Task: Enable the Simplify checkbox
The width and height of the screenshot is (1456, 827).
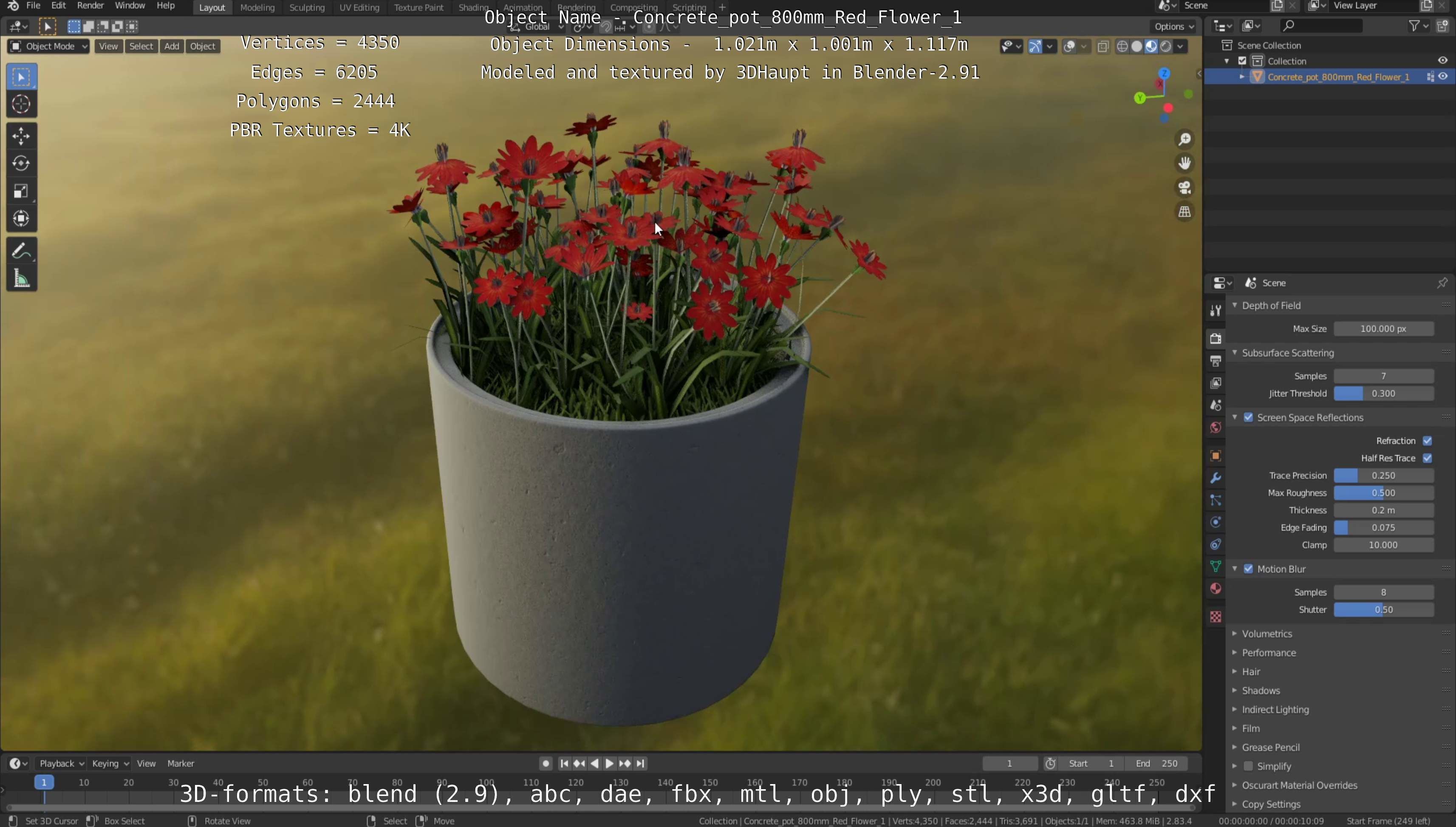Action: click(1248, 766)
